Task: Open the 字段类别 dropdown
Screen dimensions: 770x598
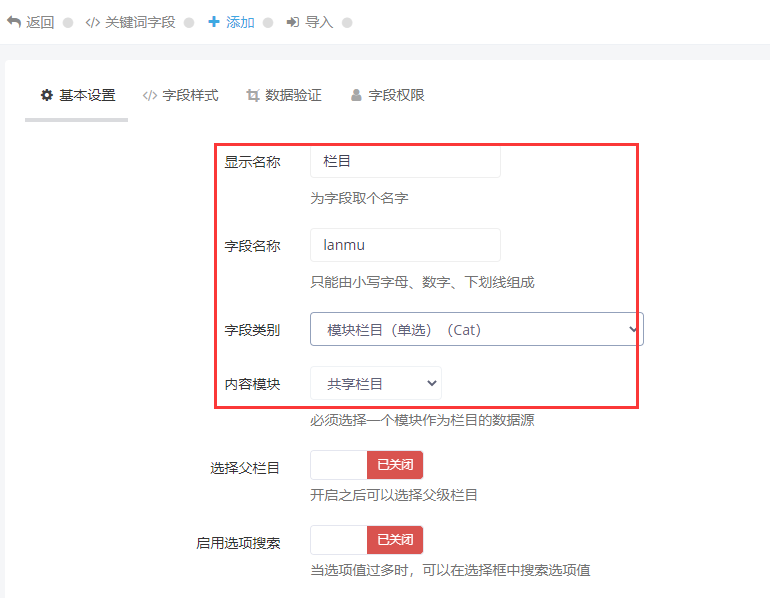Action: coord(476,329)
